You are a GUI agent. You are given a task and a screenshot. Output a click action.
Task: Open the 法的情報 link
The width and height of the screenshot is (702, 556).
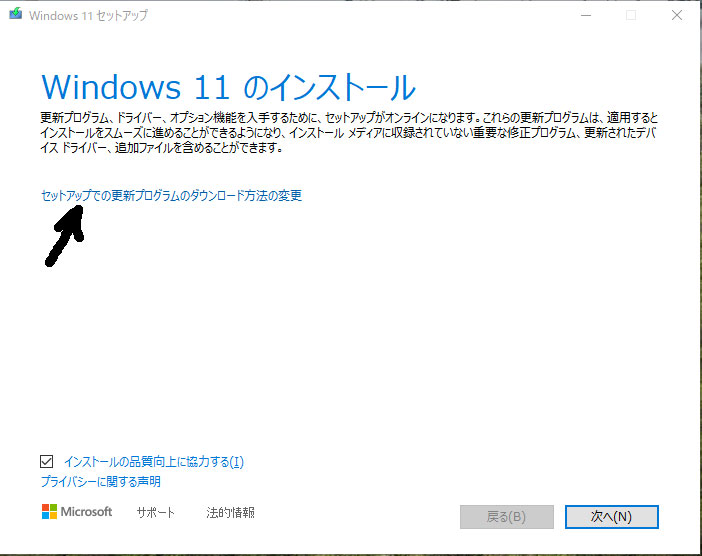coord(231,513)
